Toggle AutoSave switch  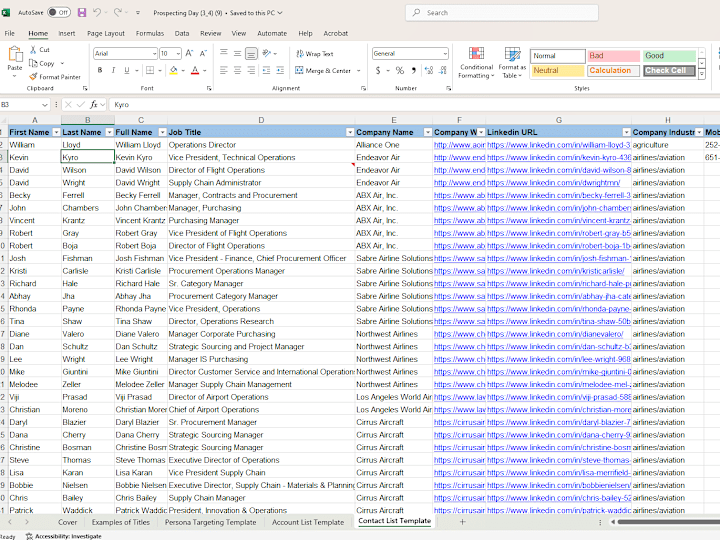pyautogui.click(x=59, y=13)
